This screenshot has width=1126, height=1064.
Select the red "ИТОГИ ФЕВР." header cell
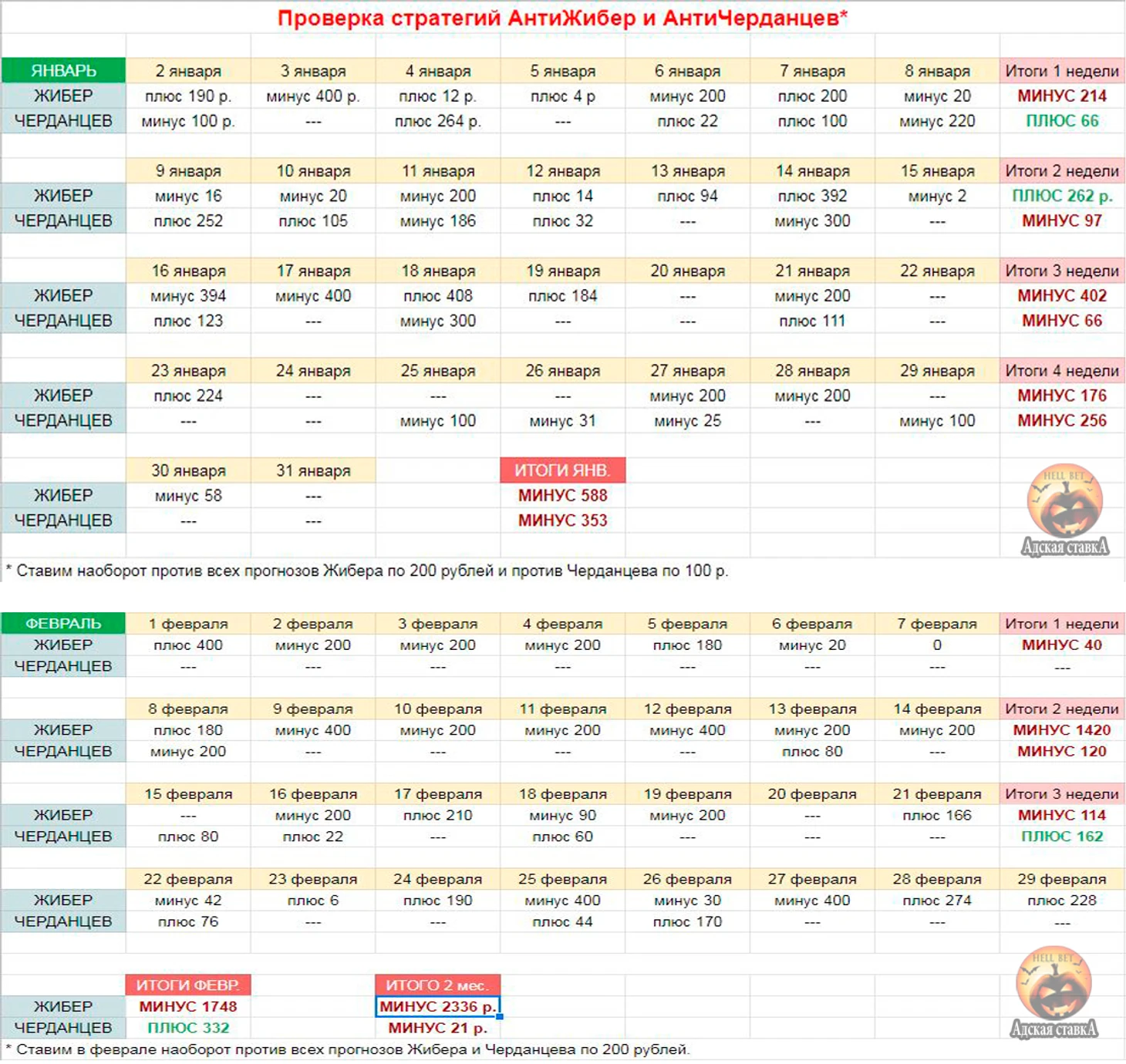pos(188,985)
